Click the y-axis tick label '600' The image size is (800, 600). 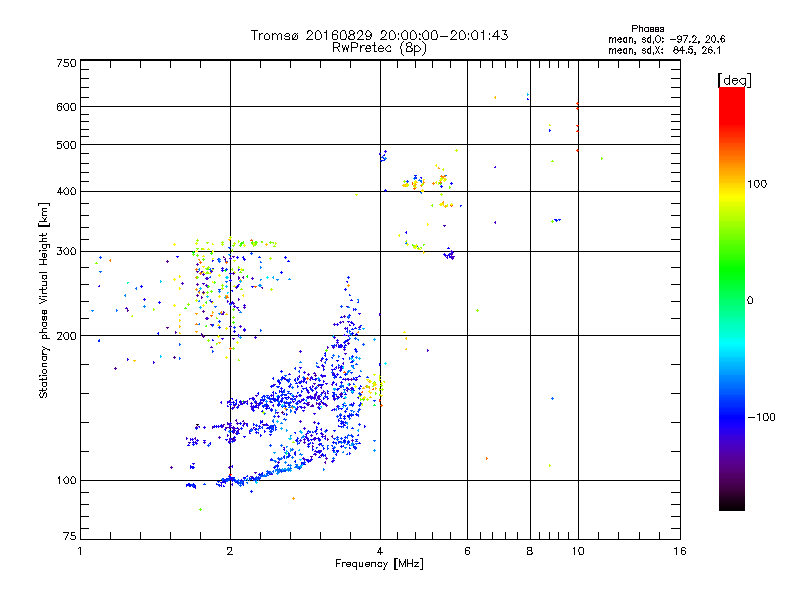(x=66, y=107)
